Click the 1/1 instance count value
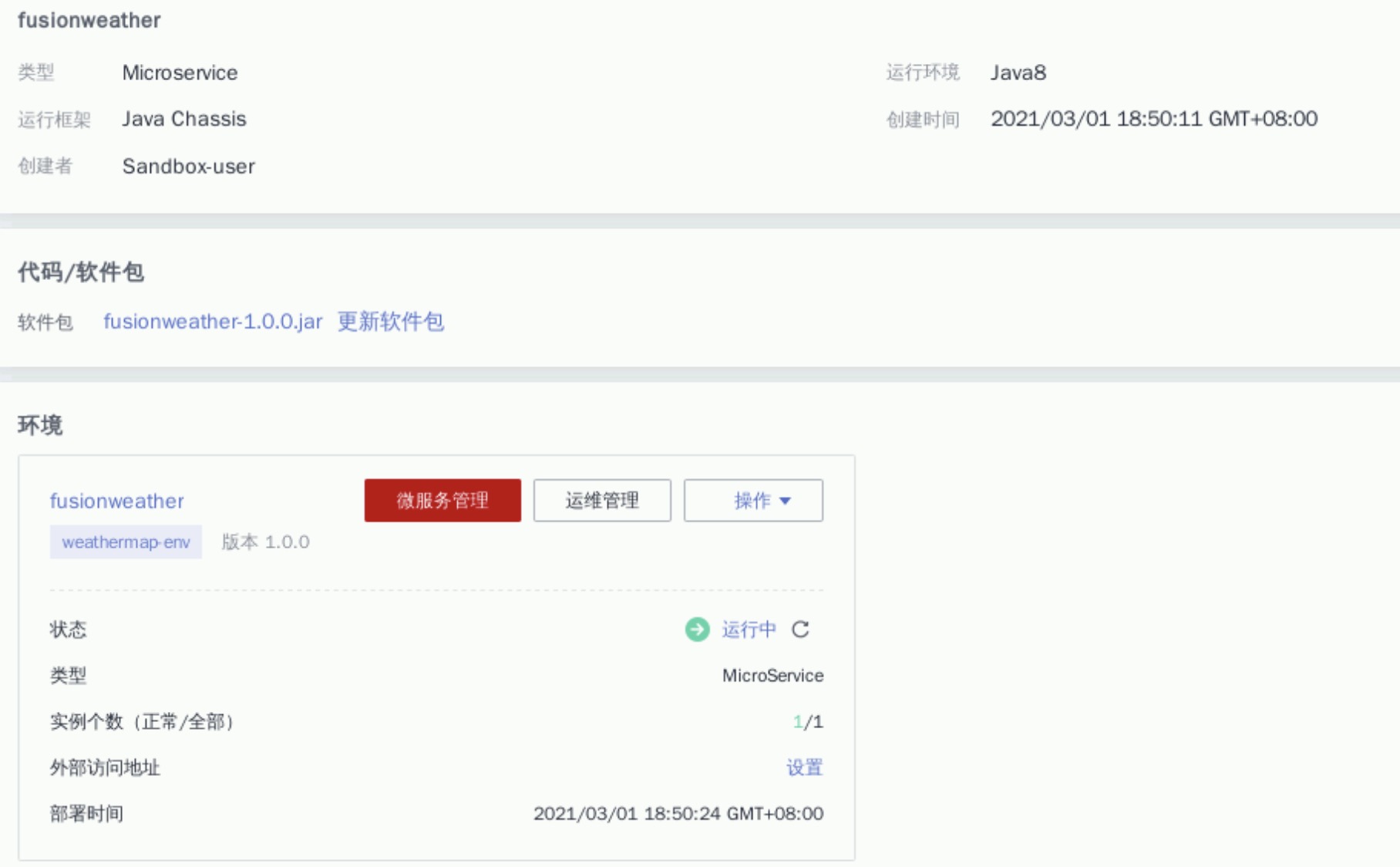Screen dimensions: 1400x867 807,722
